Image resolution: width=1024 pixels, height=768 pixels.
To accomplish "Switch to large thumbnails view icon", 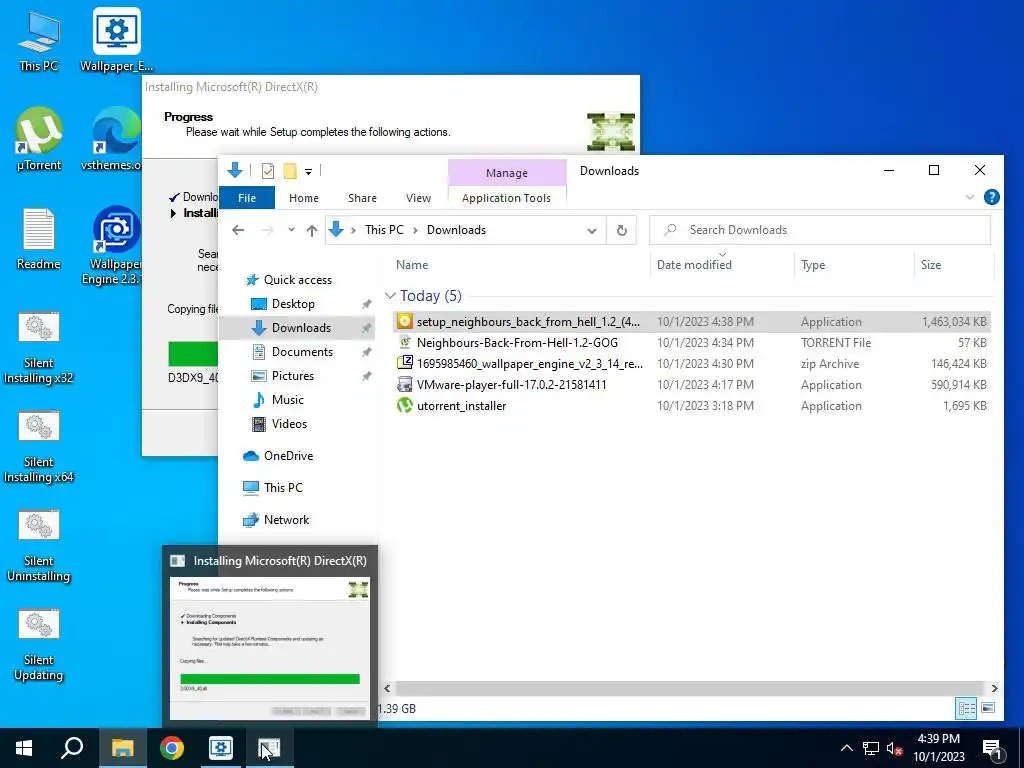I will 988,708.
